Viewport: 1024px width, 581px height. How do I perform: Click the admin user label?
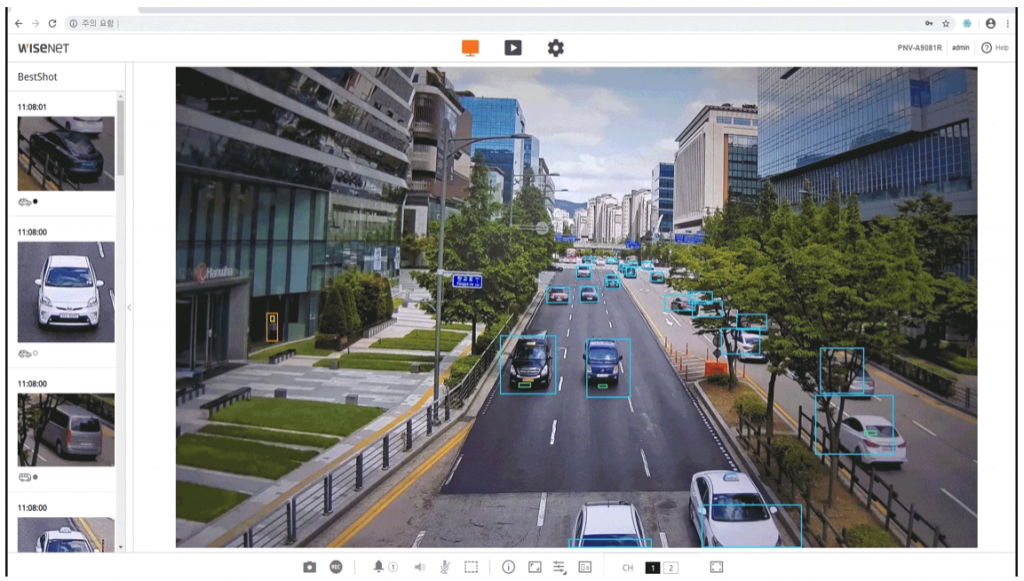point(960,48)
